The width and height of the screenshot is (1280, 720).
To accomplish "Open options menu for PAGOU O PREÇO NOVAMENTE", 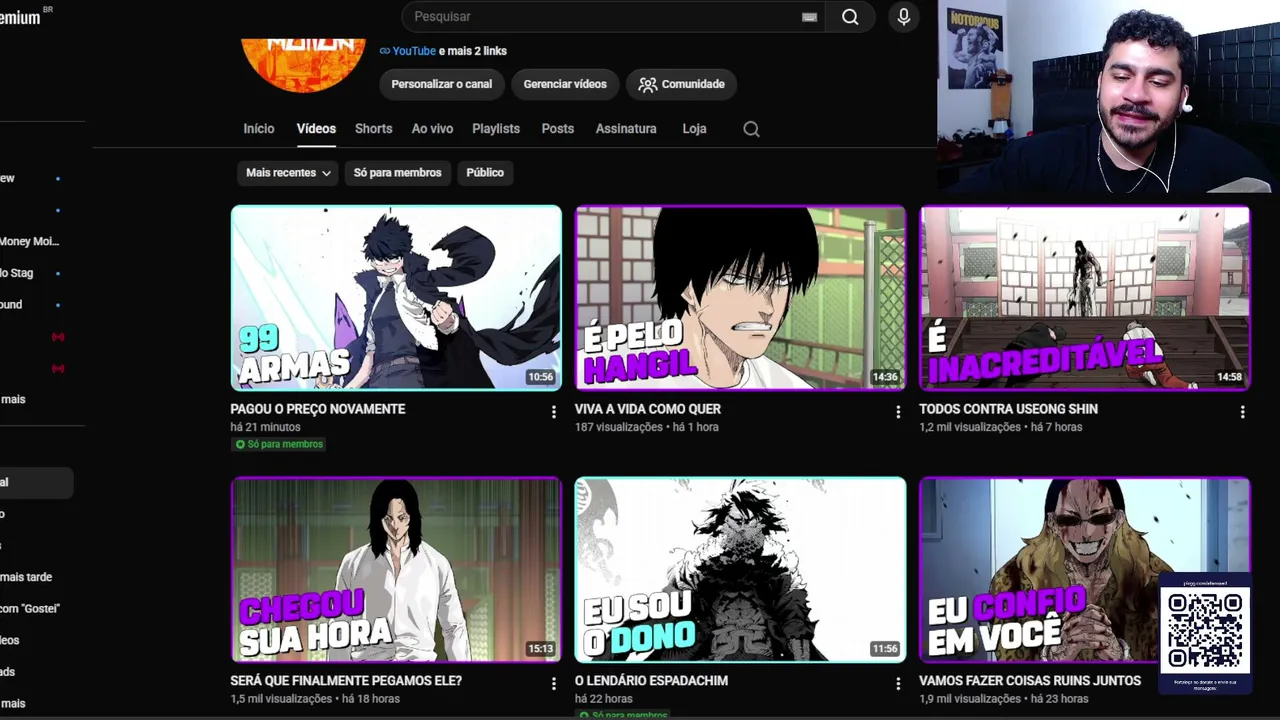I will [553, 412].
